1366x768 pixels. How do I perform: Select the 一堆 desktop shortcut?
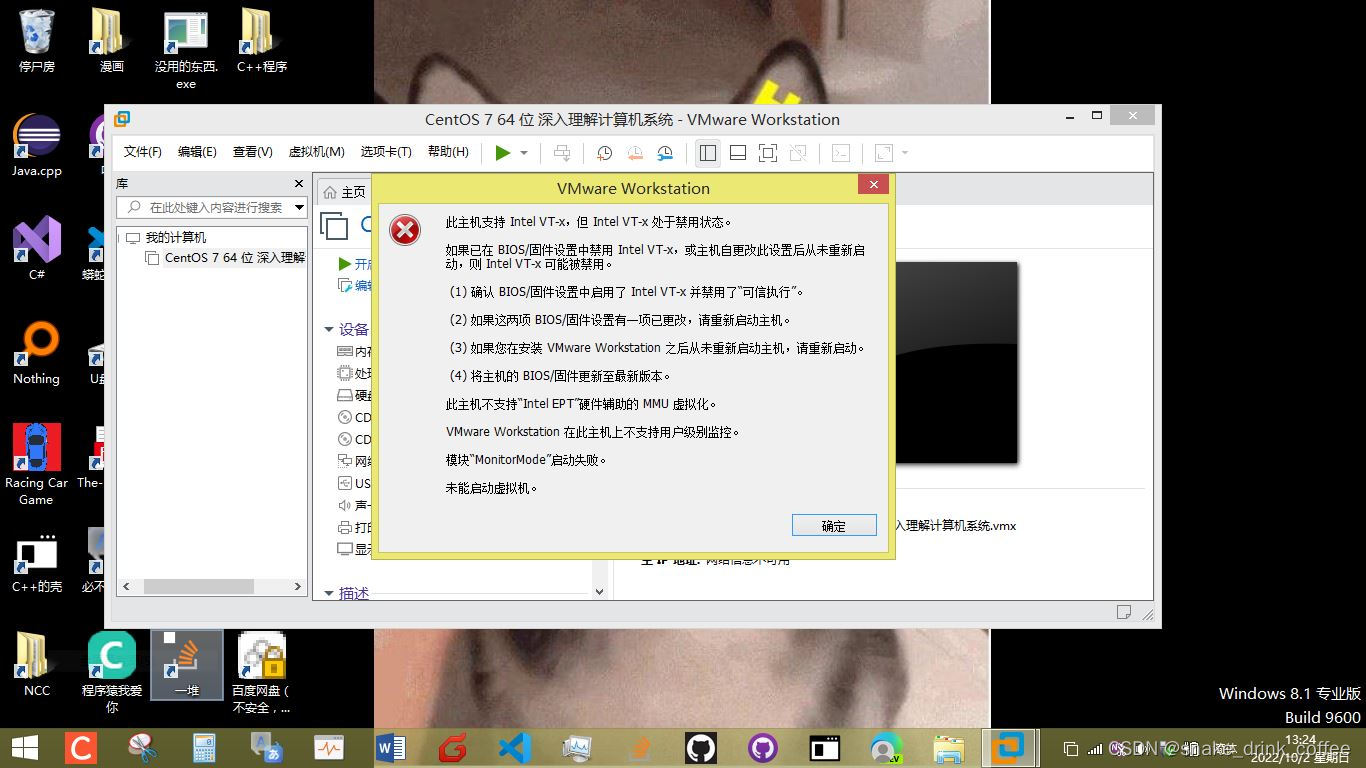186,664
